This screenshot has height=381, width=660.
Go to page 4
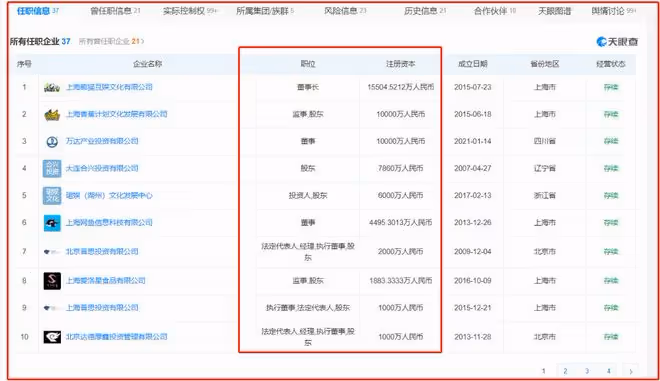(609, 371)
